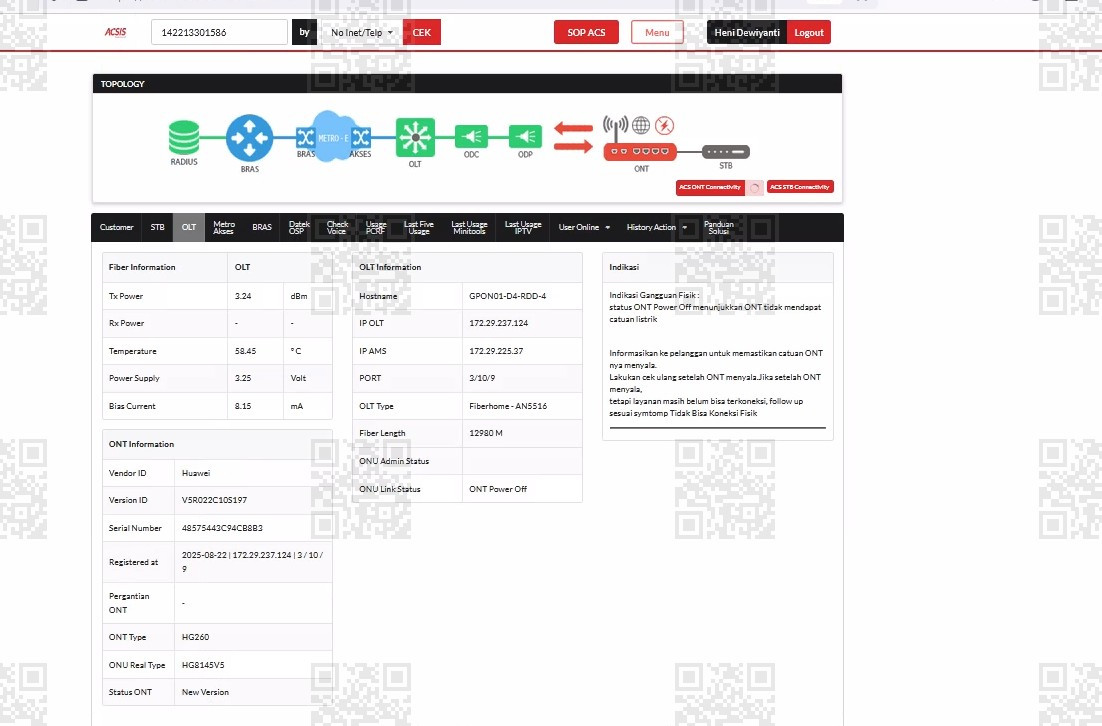Click the Heni Dewiyanti user button
1102x726 pixels.
pyautogui.click(x=747, y=32)
